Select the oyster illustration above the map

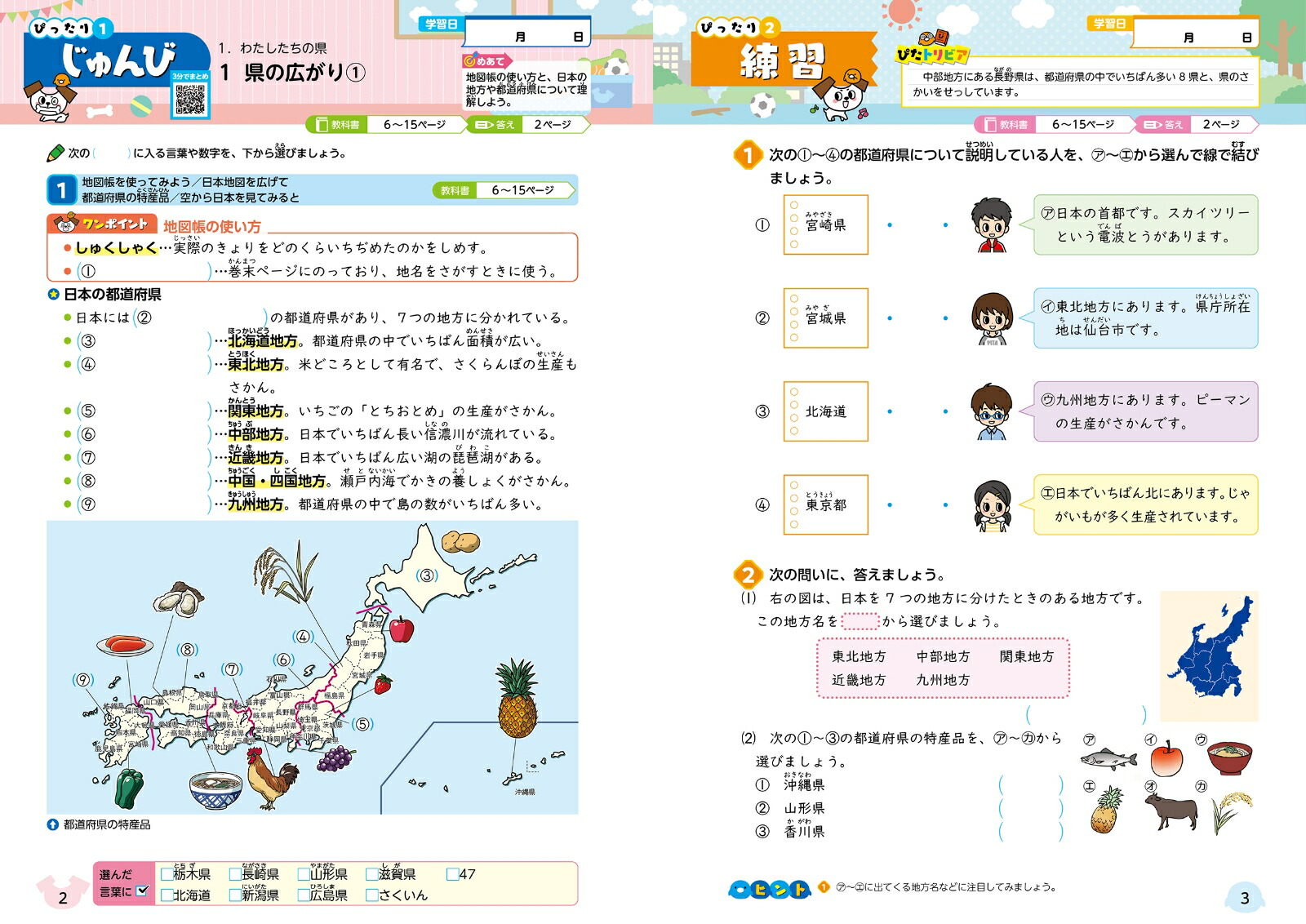click(179, 601)
